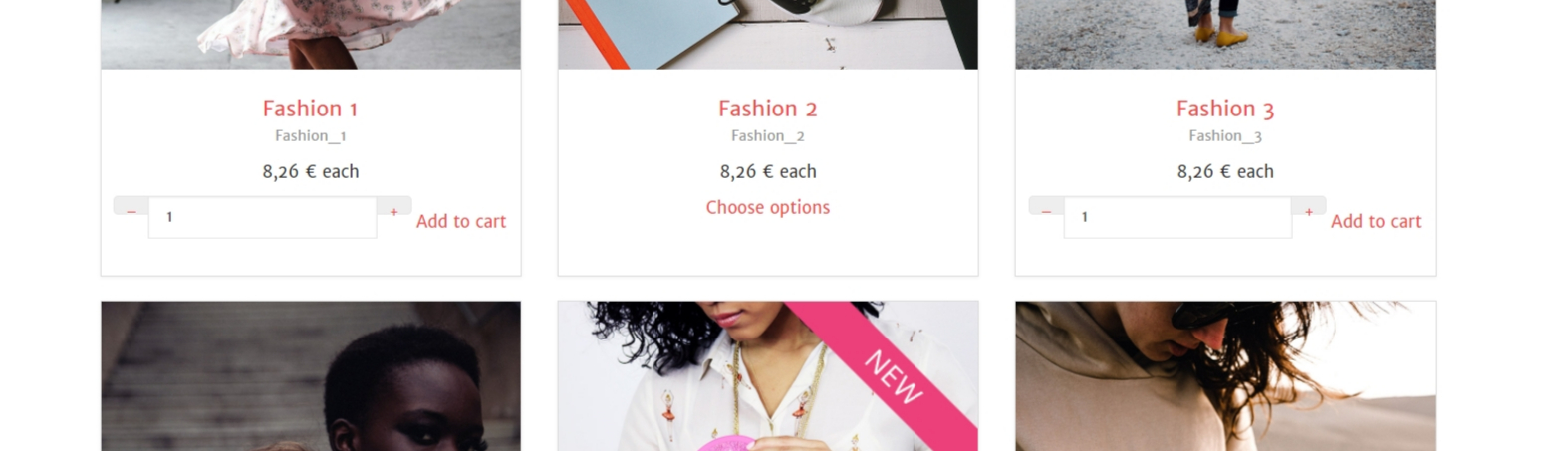The height and width of the screenshot is (451, 1568).
Task: Increase quantity for Fashion 1 with plus
Action: [393, 207]
